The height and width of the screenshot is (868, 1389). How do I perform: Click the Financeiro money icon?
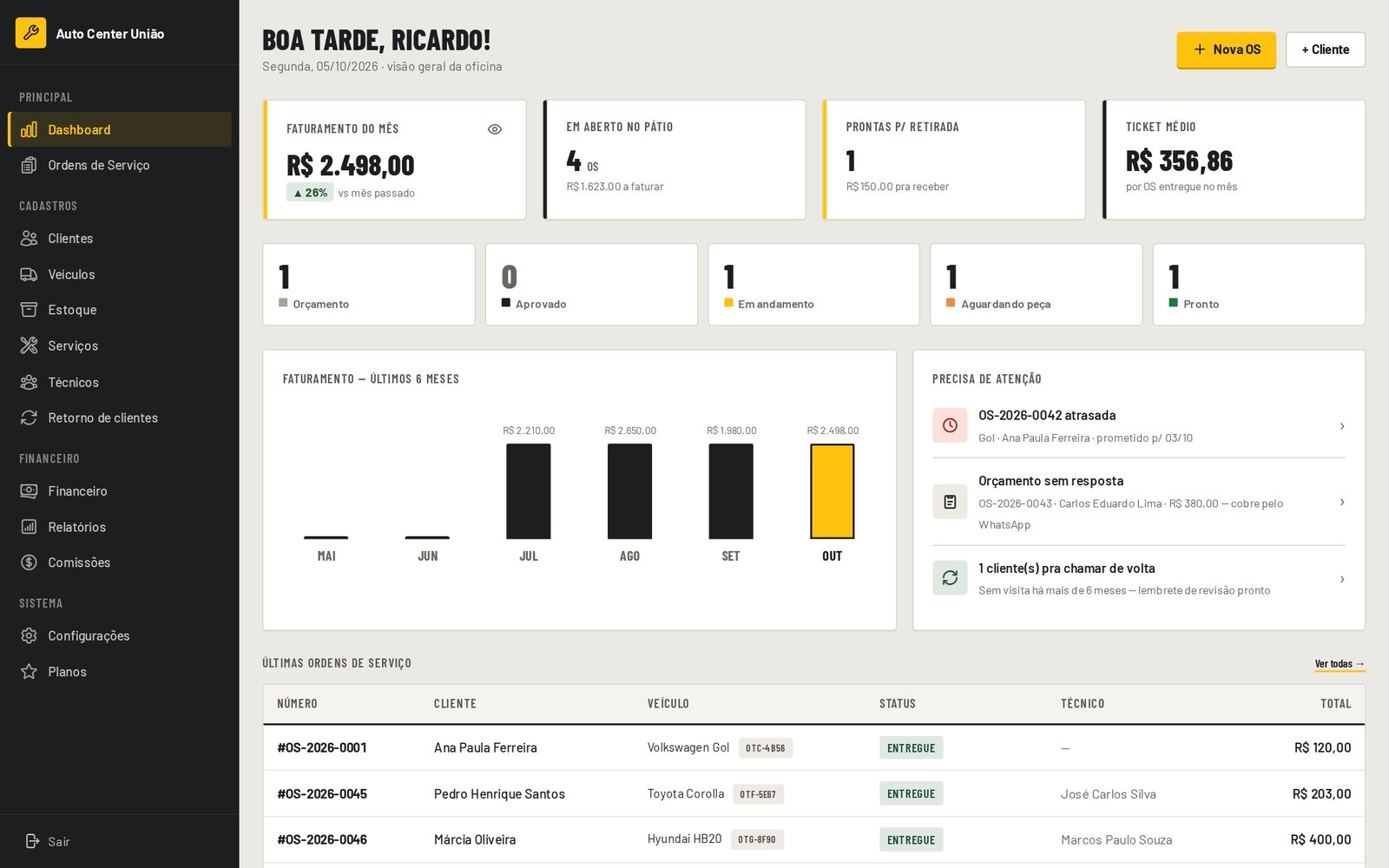tap(29, 491)
